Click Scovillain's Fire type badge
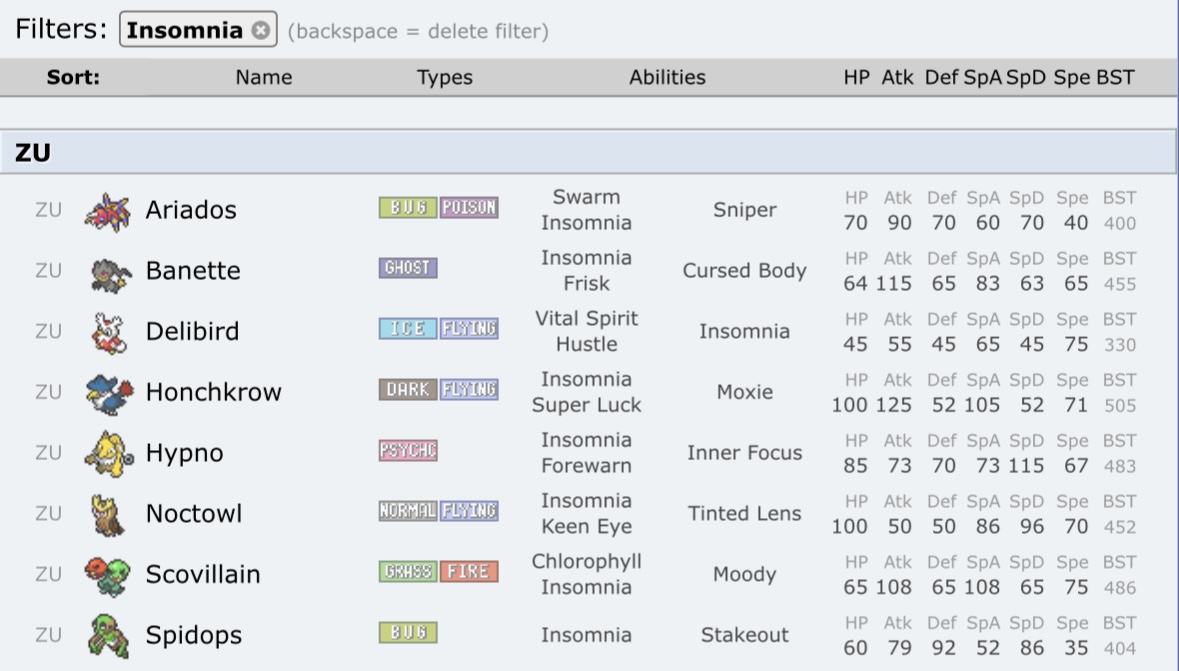This screenshot has height=671, width=1179. tap(469, 572)
